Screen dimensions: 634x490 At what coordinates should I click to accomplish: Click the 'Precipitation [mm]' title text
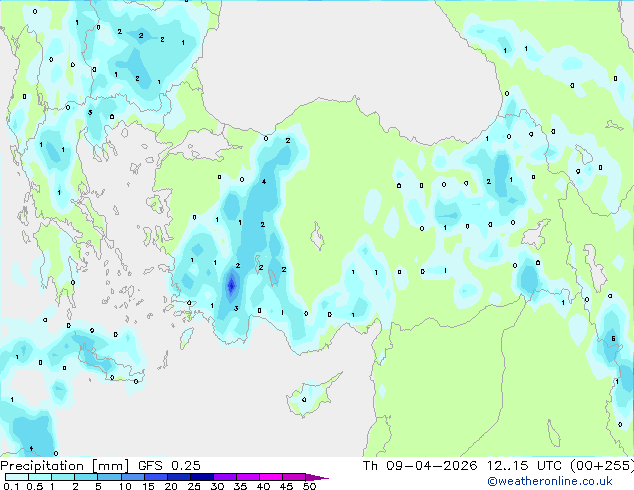point(65,466)
